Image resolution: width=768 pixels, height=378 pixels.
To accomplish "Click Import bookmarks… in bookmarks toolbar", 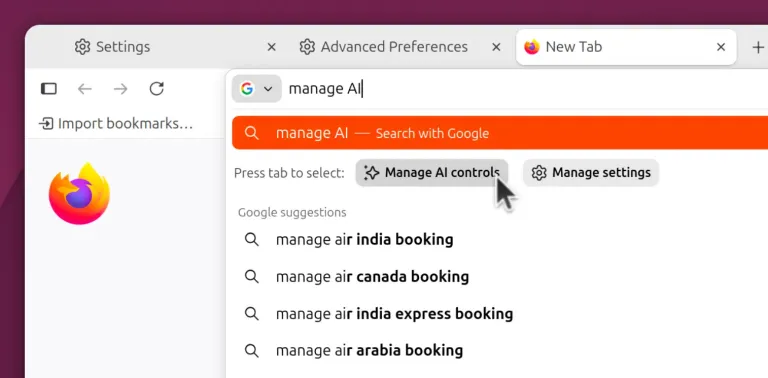I will [117, 123].
